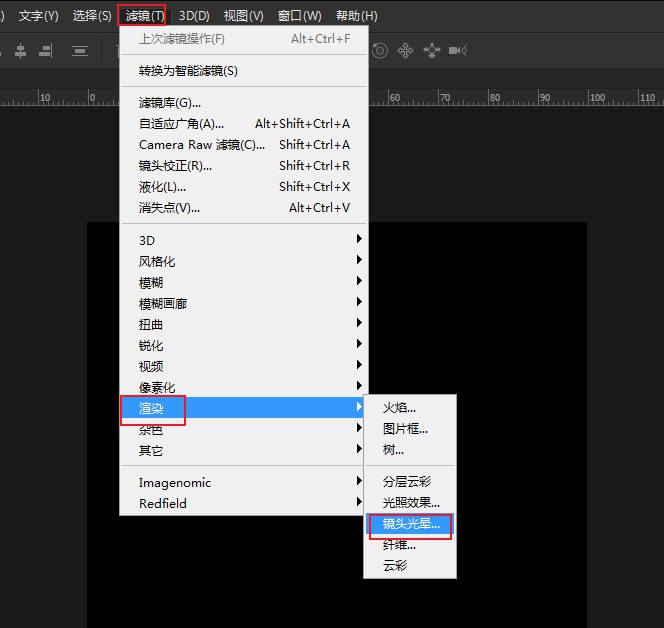This screenshot has width=664, height=628.
Task: Expand the Imagenomic plugin submenu
Action: (244, 483)
